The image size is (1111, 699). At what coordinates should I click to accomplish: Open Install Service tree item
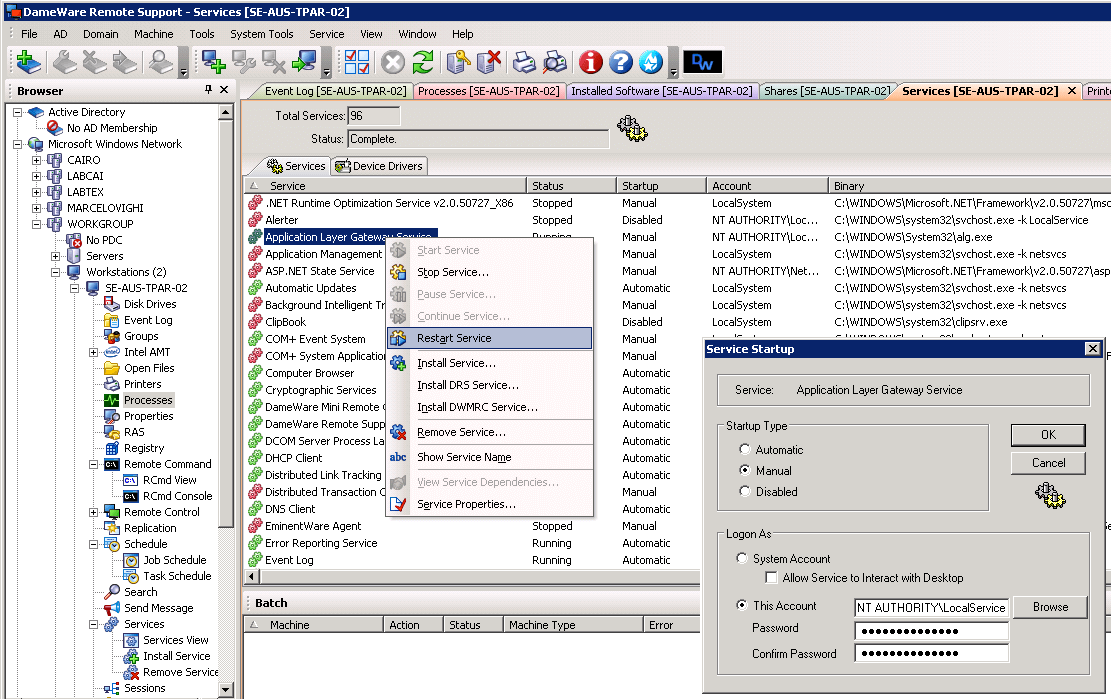click(176, 656)
